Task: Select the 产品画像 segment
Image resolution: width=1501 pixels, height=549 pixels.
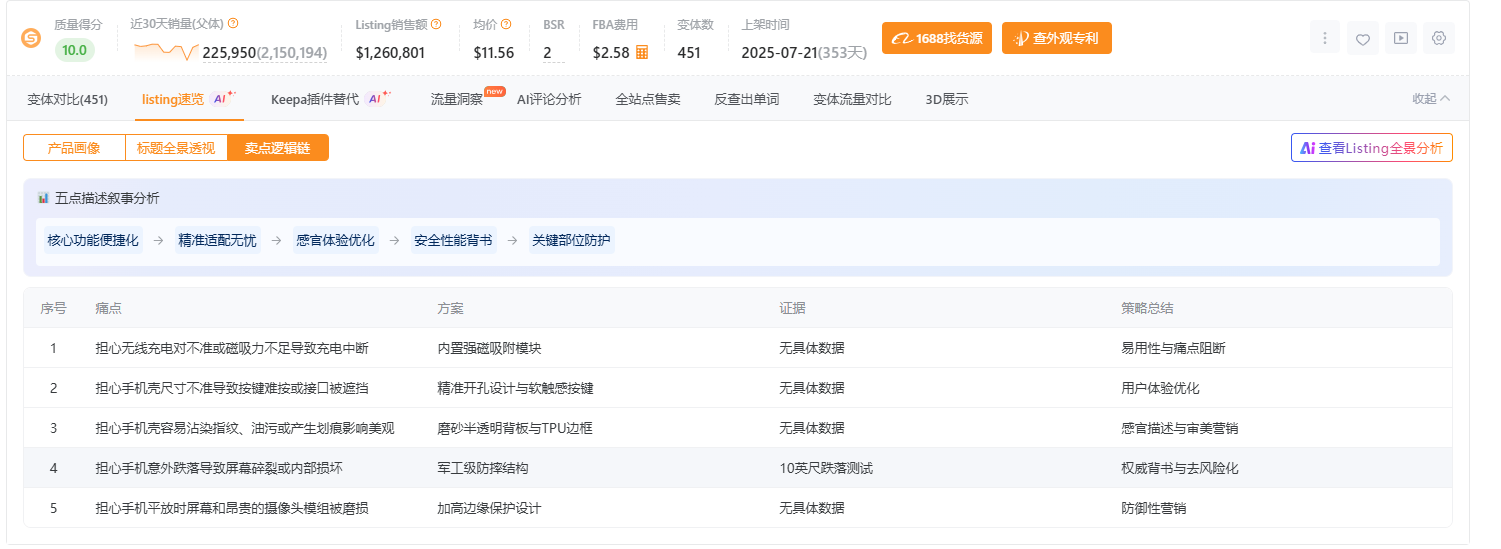Action: pos(75,147)
